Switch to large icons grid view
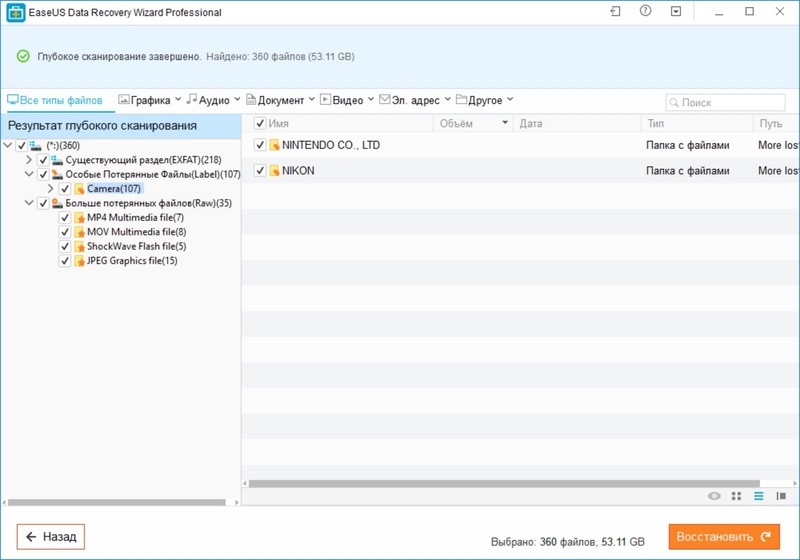Viewport: 800px width, 560px height. click(x=737, y=496)
